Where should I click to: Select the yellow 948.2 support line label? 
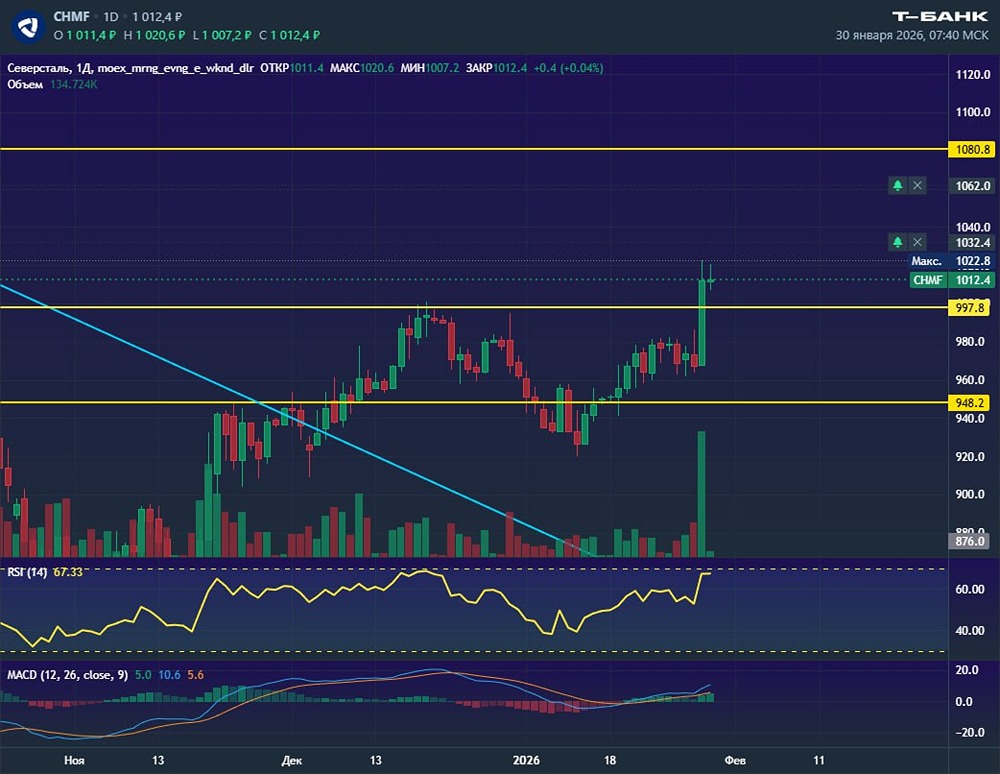coord(971,403)
